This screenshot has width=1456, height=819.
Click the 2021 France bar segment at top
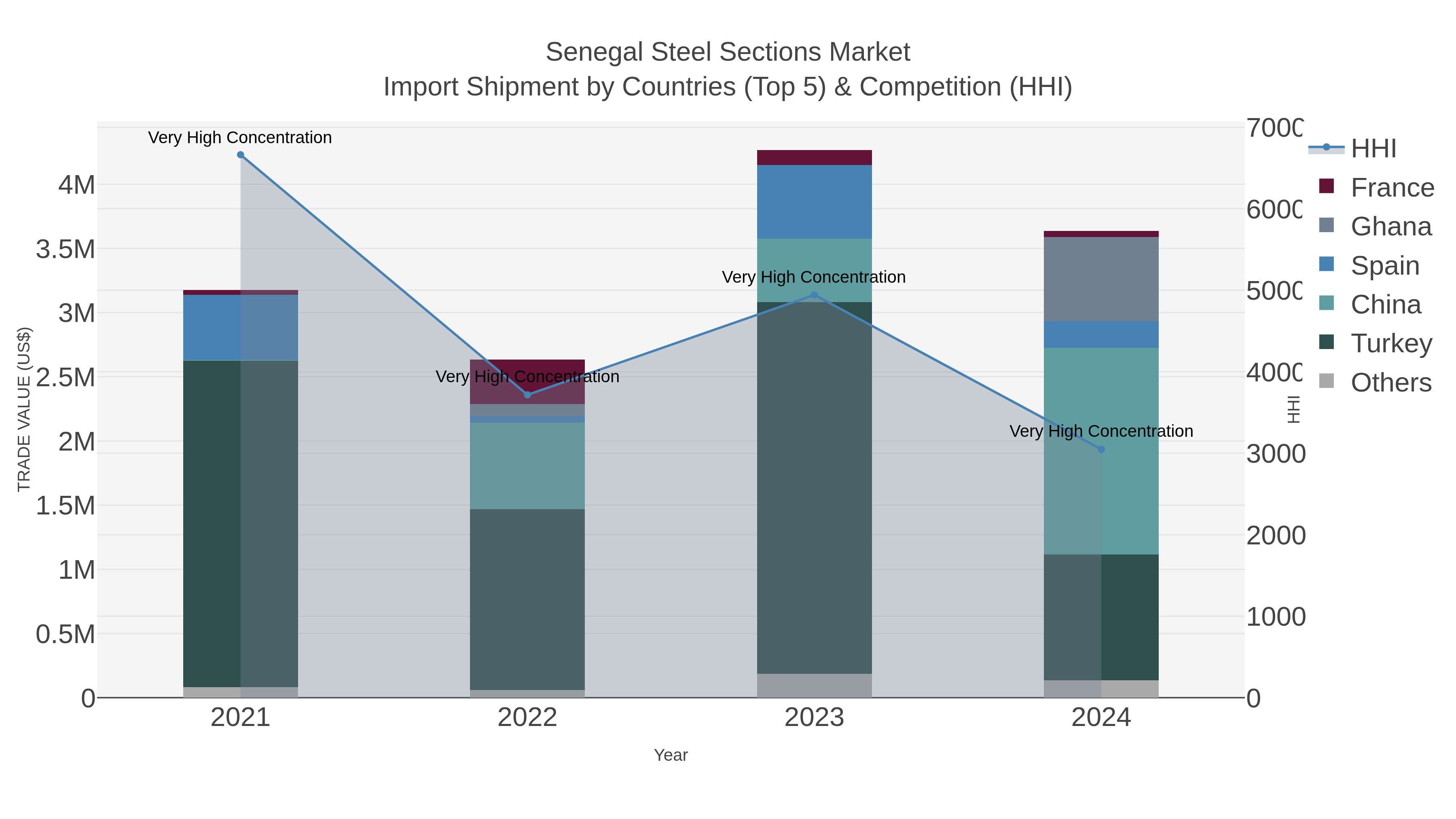tap(240, 292)
